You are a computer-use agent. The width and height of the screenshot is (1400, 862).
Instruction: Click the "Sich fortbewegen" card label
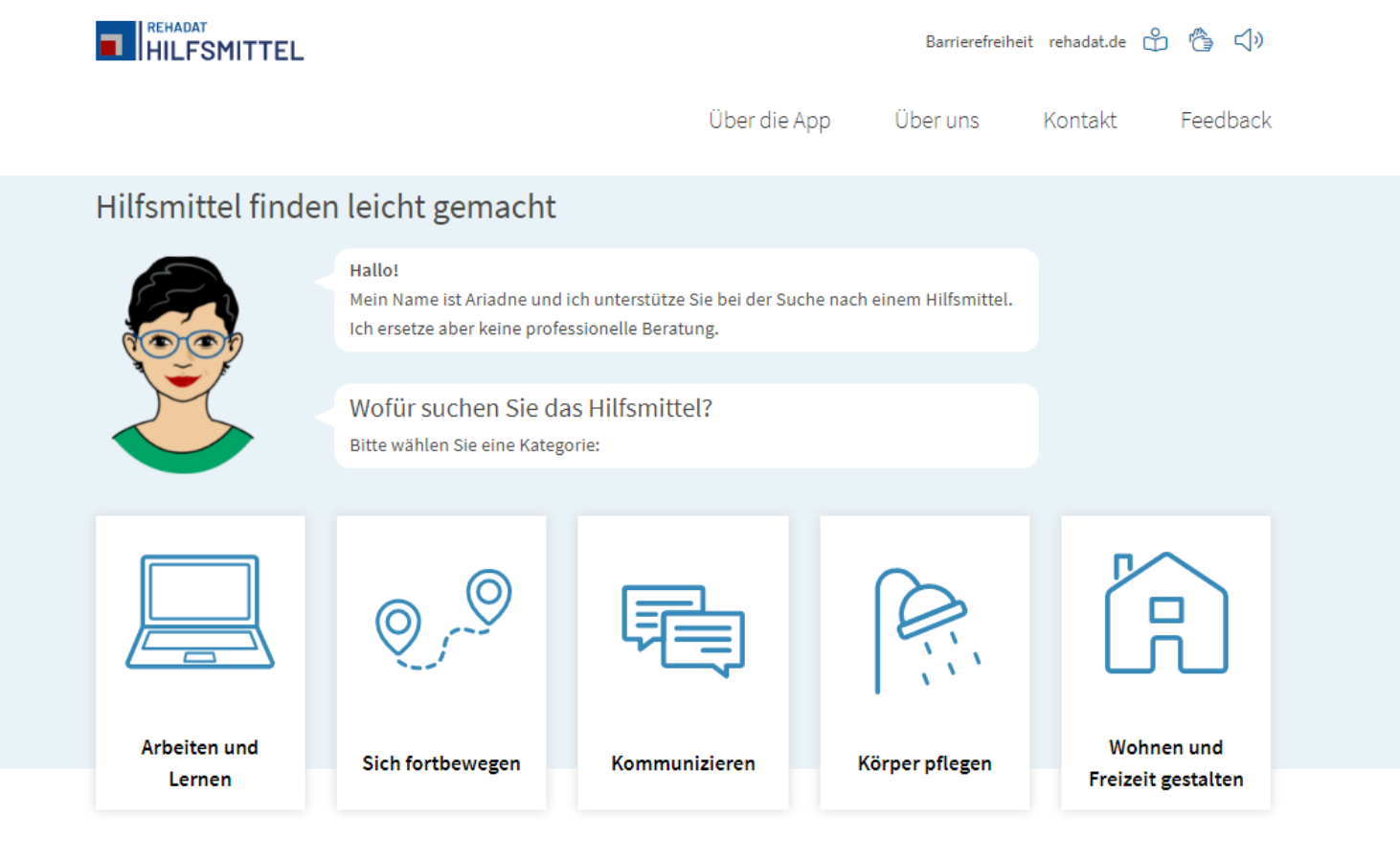[441, 763]
